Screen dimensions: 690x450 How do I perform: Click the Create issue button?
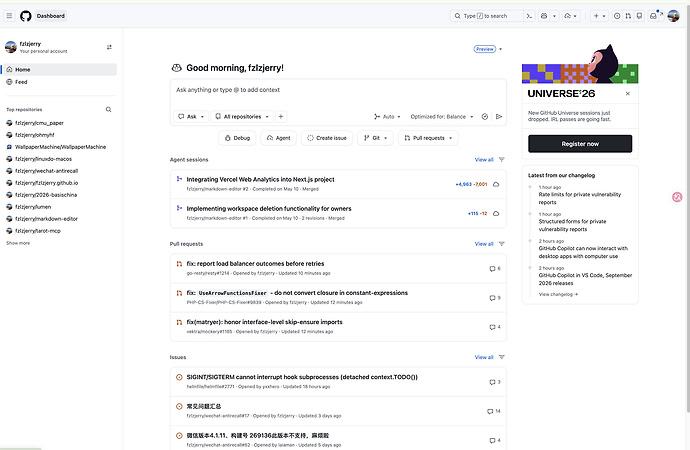coord(327,138)
